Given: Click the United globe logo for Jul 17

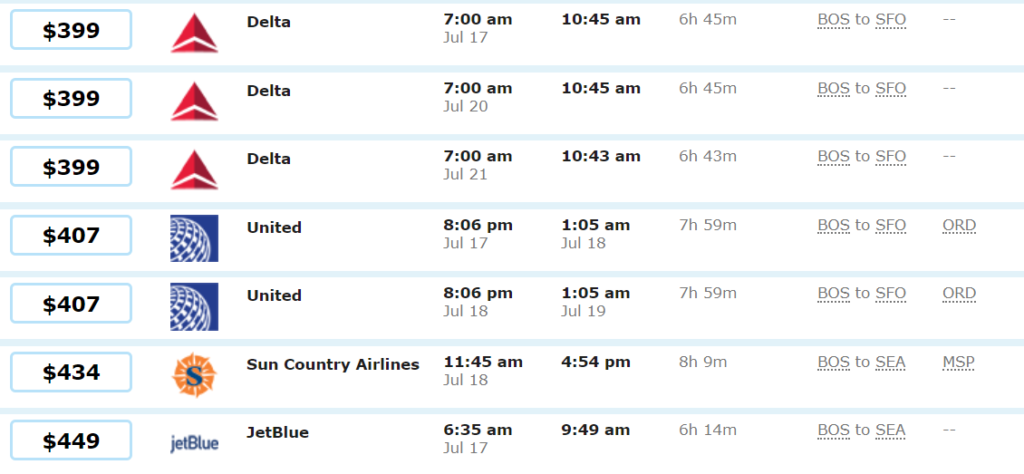Looking at the screenshot, I should click(x=195, y=238).
